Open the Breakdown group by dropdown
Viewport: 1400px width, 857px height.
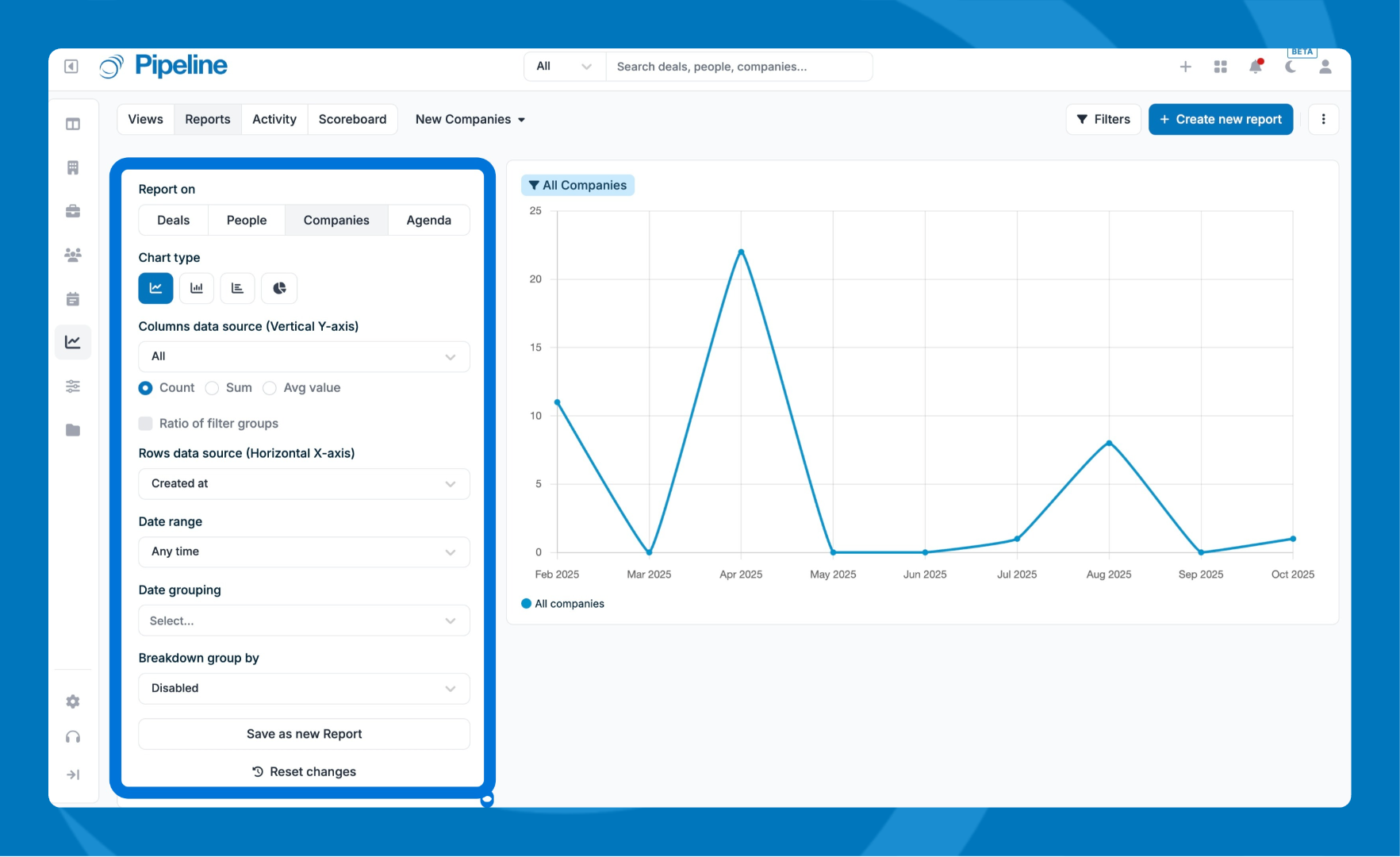304,688
